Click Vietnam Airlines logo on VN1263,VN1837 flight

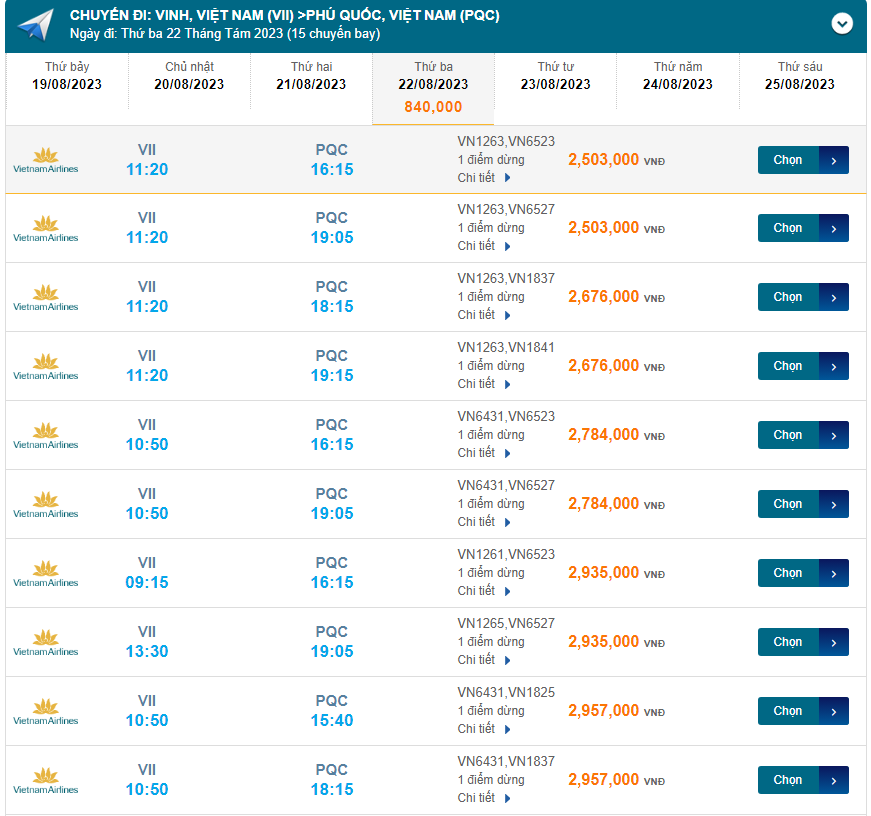[45, 298]
